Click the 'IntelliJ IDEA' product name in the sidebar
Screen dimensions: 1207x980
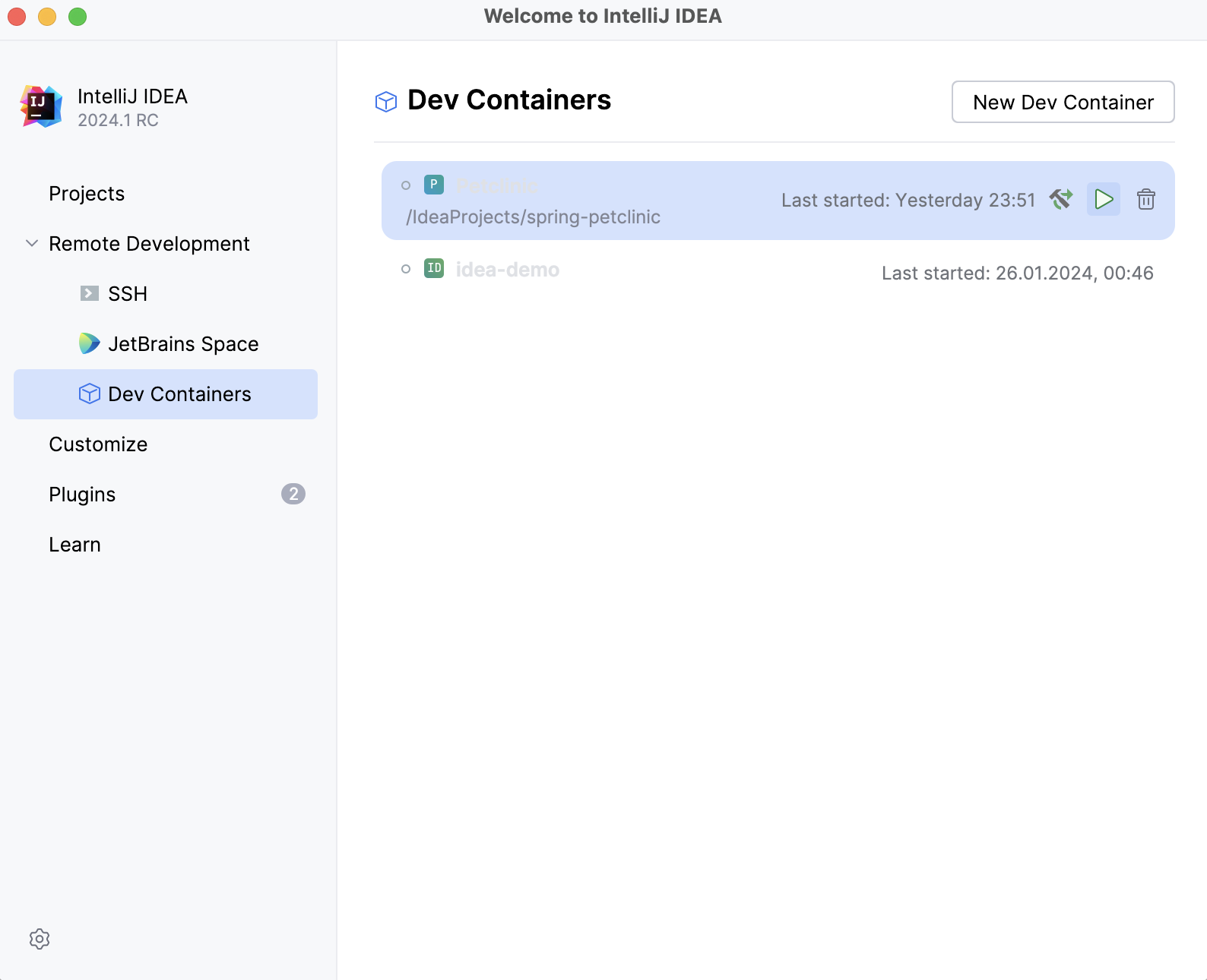pyautogui.click(x=132, y=96)
